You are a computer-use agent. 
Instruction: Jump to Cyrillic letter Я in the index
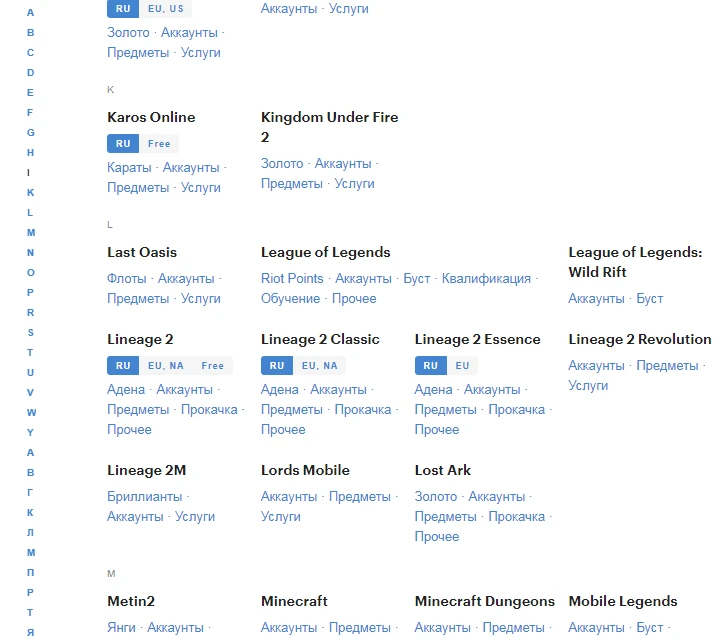tap(30, 632)
